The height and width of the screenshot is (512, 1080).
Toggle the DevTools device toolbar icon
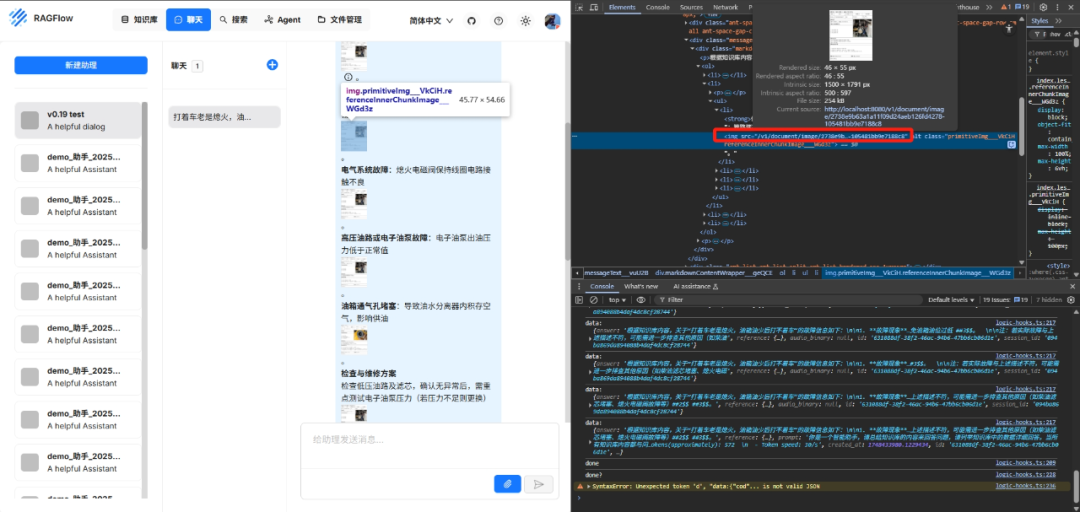(593, 7)
